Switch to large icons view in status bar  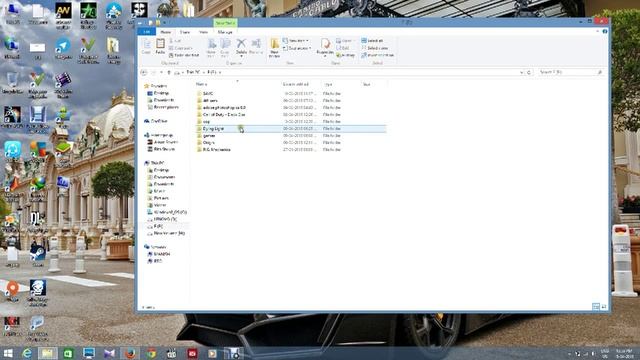pyautogui.click(x=604, y=307)
